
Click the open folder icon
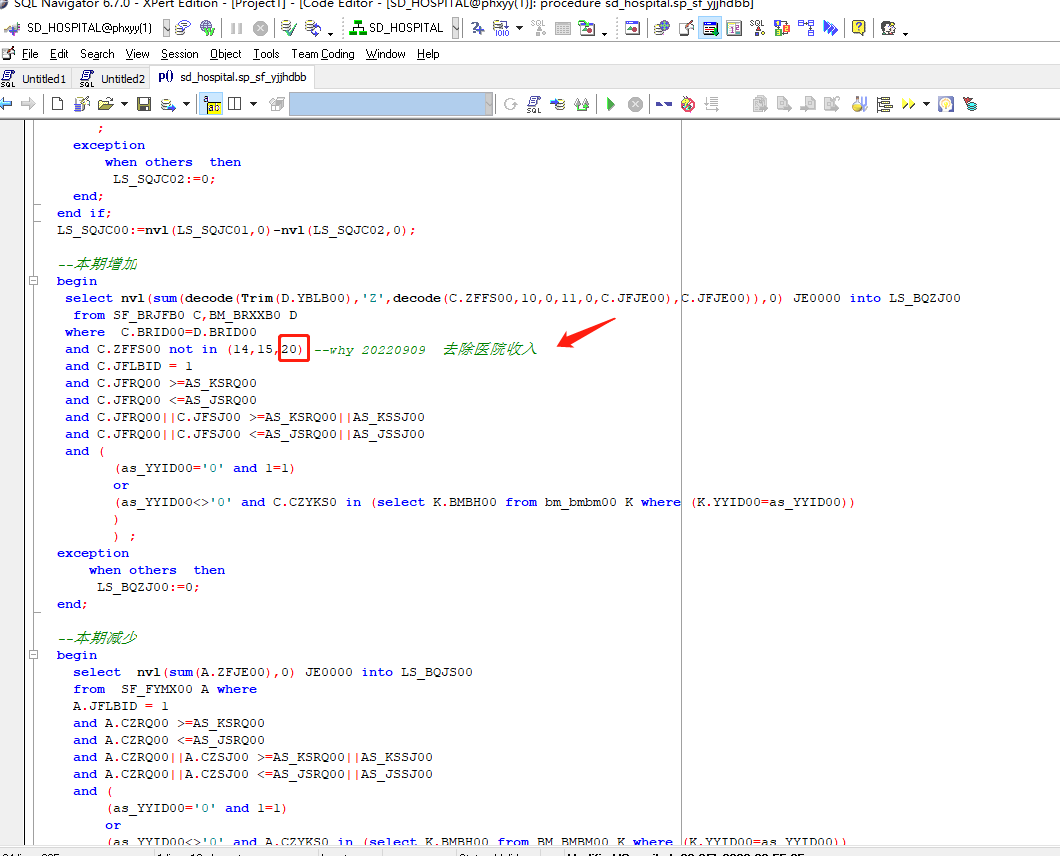(x=105, y=104)
